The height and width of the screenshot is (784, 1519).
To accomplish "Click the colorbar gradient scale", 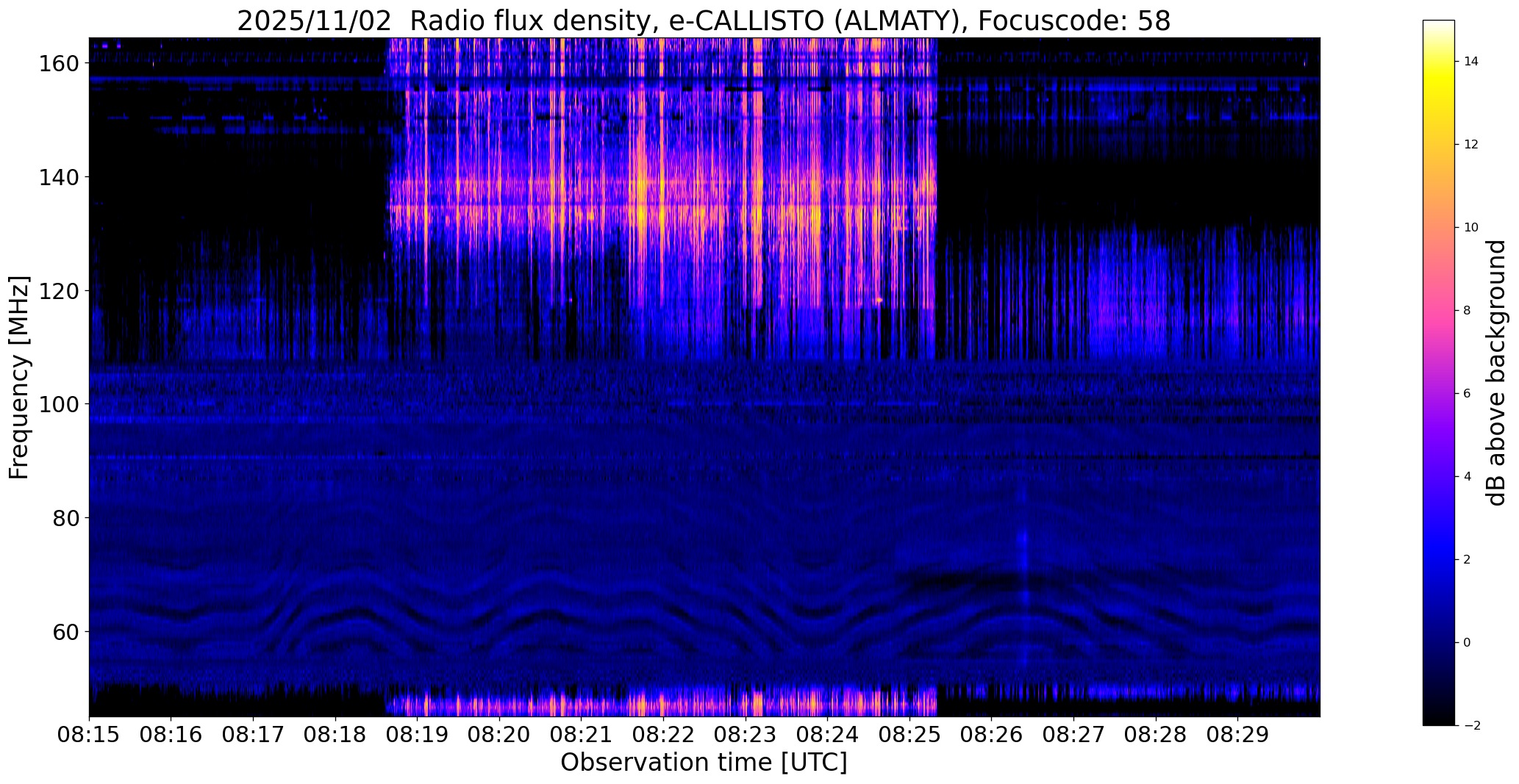I will tap(1439, 373).
